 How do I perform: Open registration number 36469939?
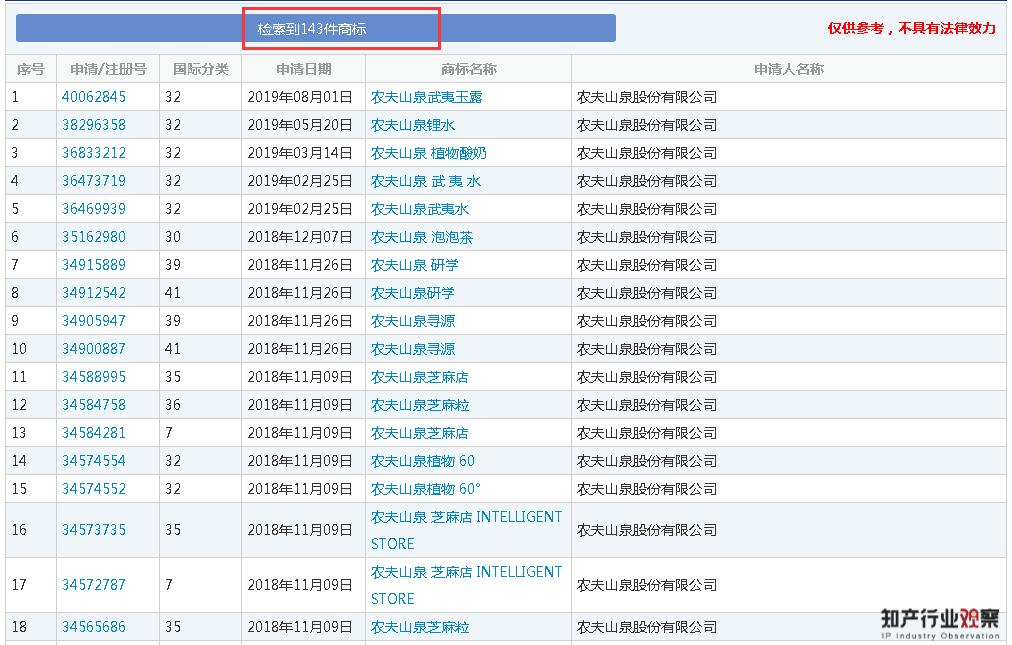(x=94, y=209)
